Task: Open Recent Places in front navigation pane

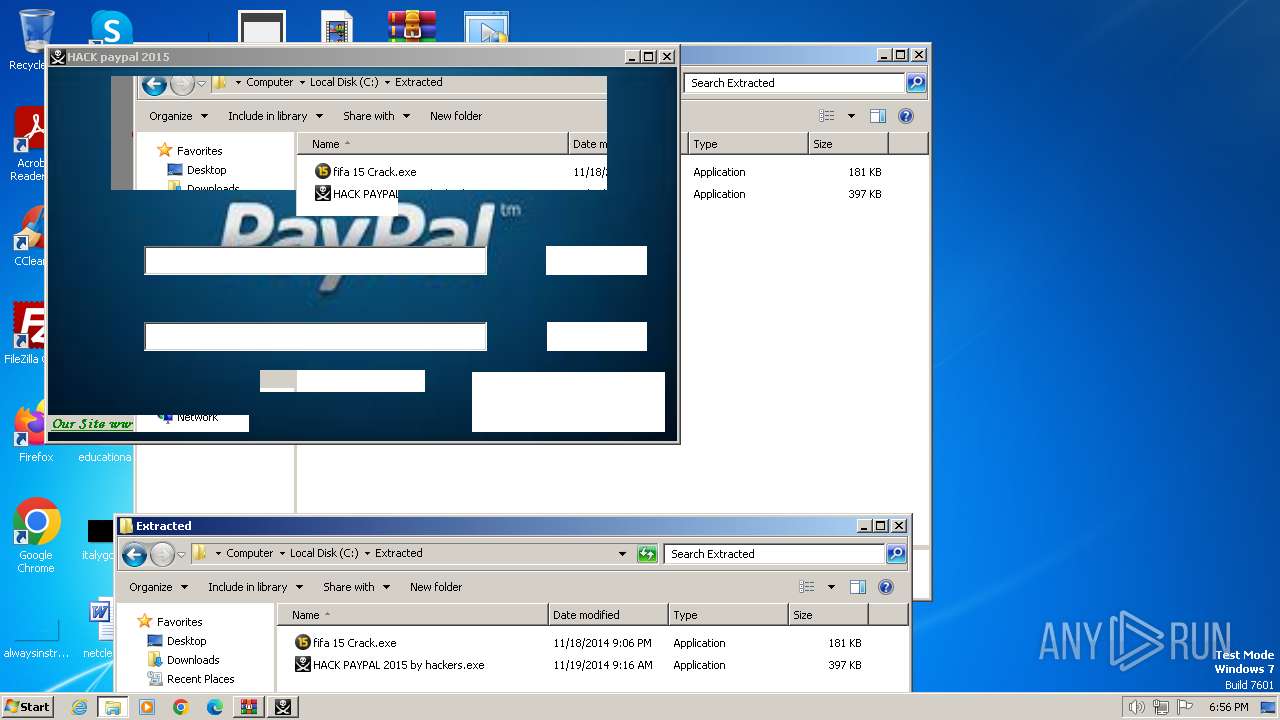Action: [x=200, y=679]
